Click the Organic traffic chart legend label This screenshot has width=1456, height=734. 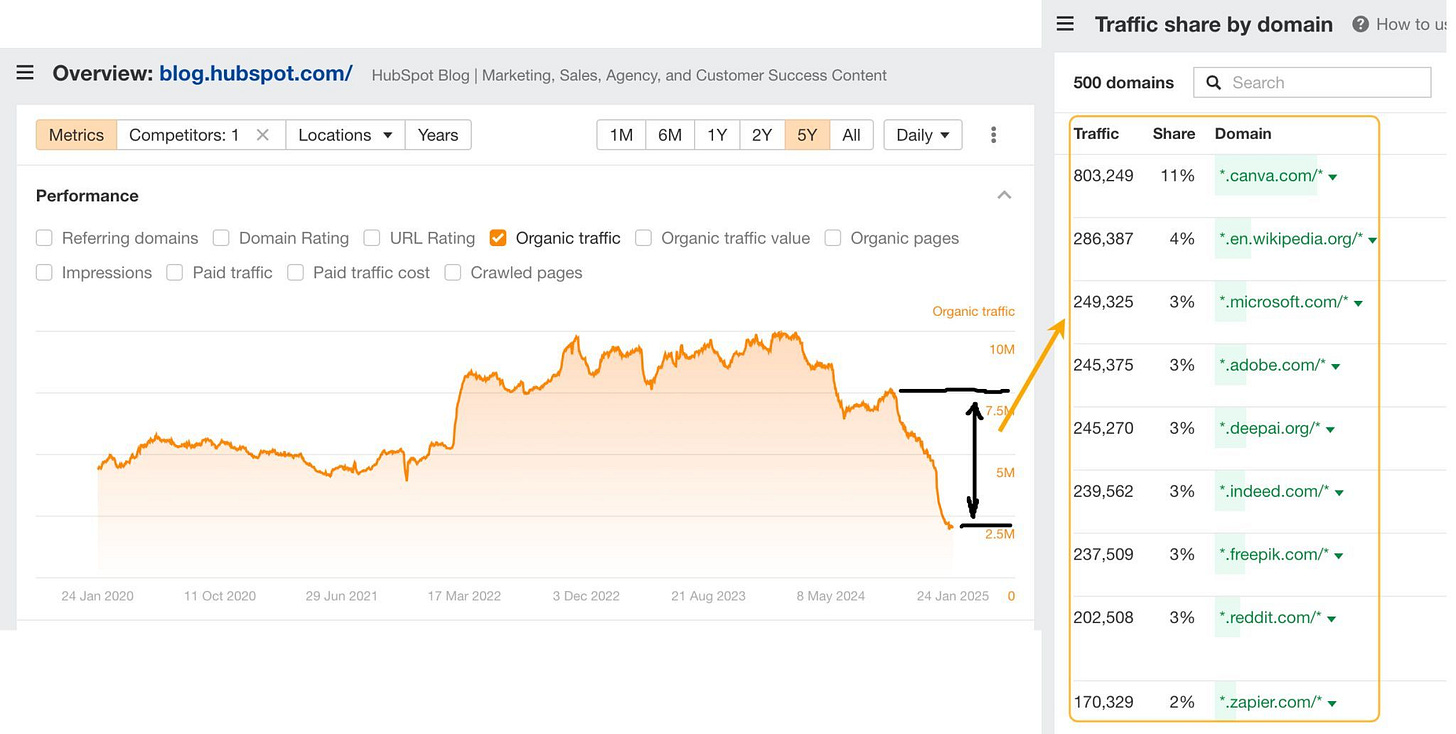tap(973, 311)
